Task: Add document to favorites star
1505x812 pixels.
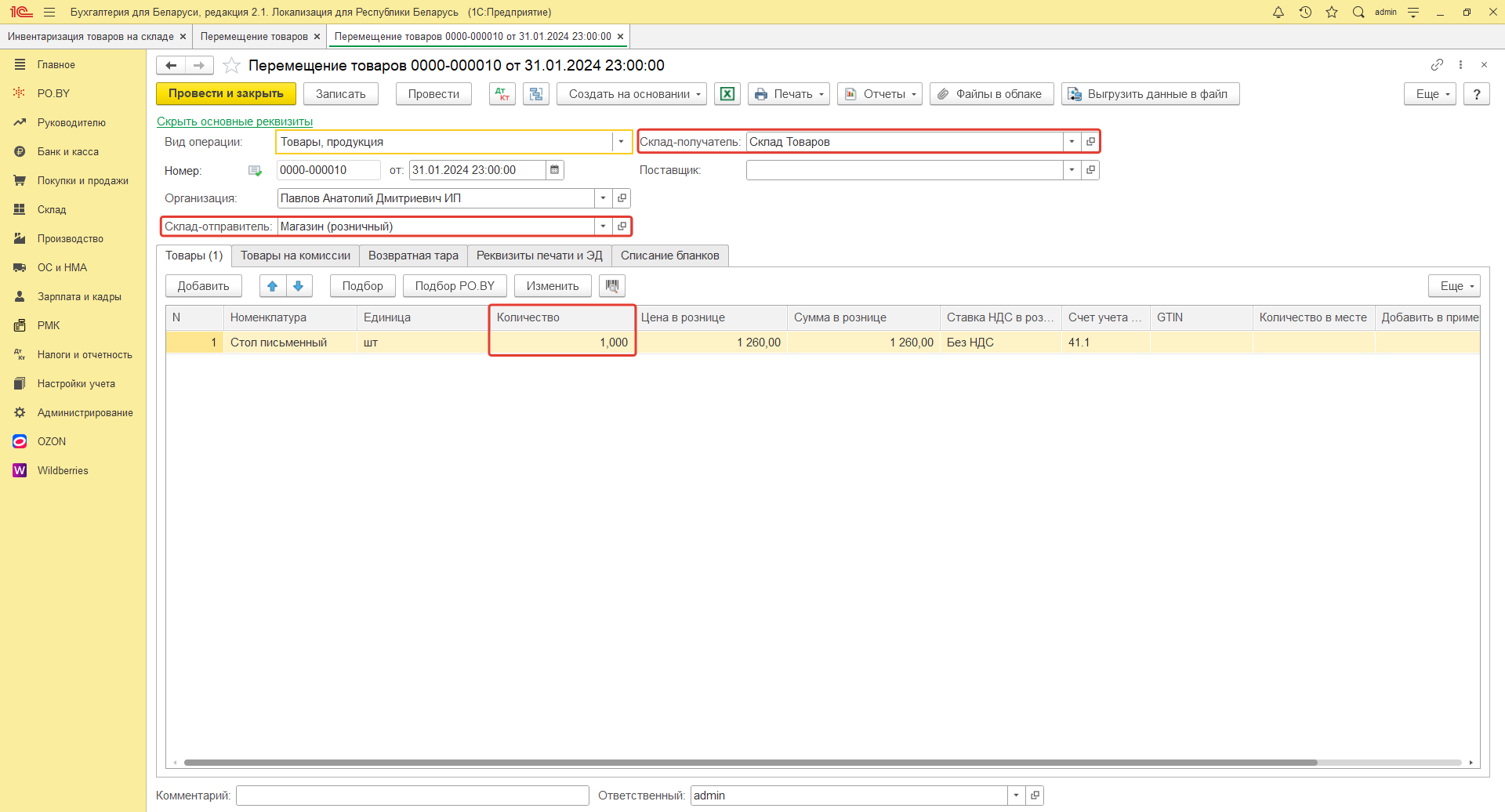Action: 231,65
